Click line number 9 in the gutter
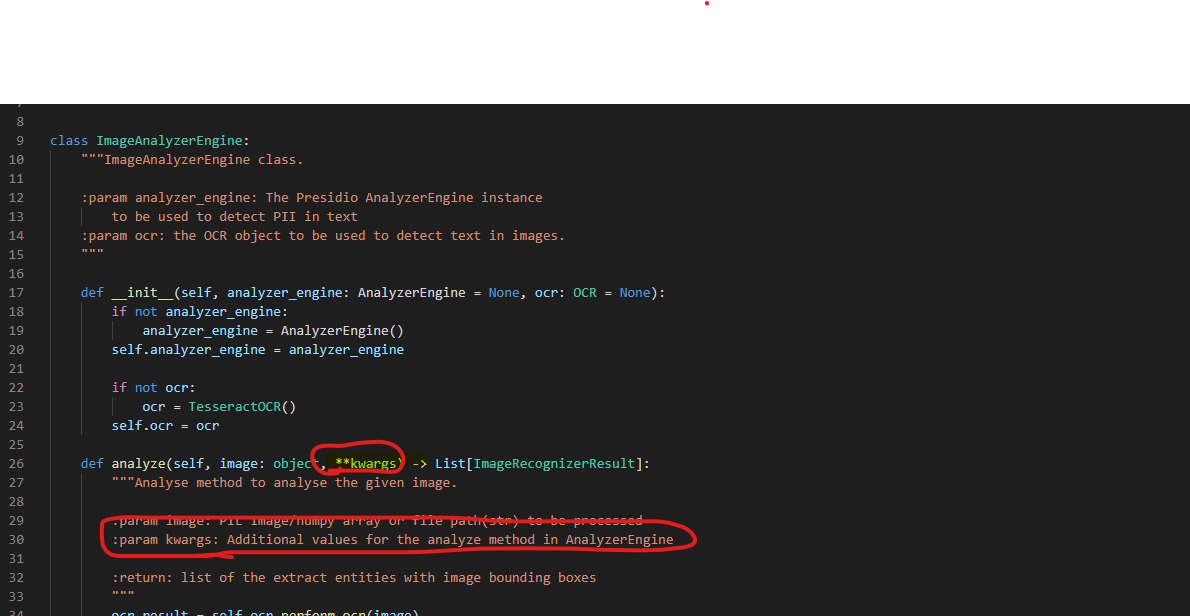Image resolution: width=1190 pixels, height=616 pixels. pos(19,140)
